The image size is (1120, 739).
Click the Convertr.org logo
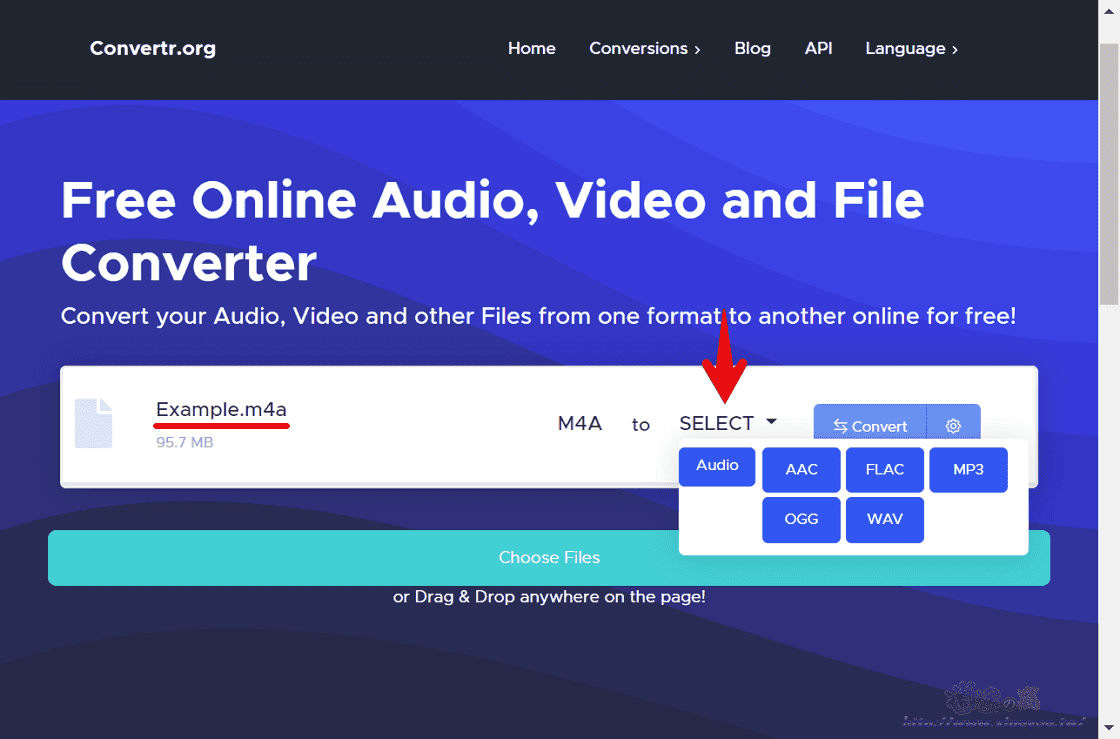point(152,48)
